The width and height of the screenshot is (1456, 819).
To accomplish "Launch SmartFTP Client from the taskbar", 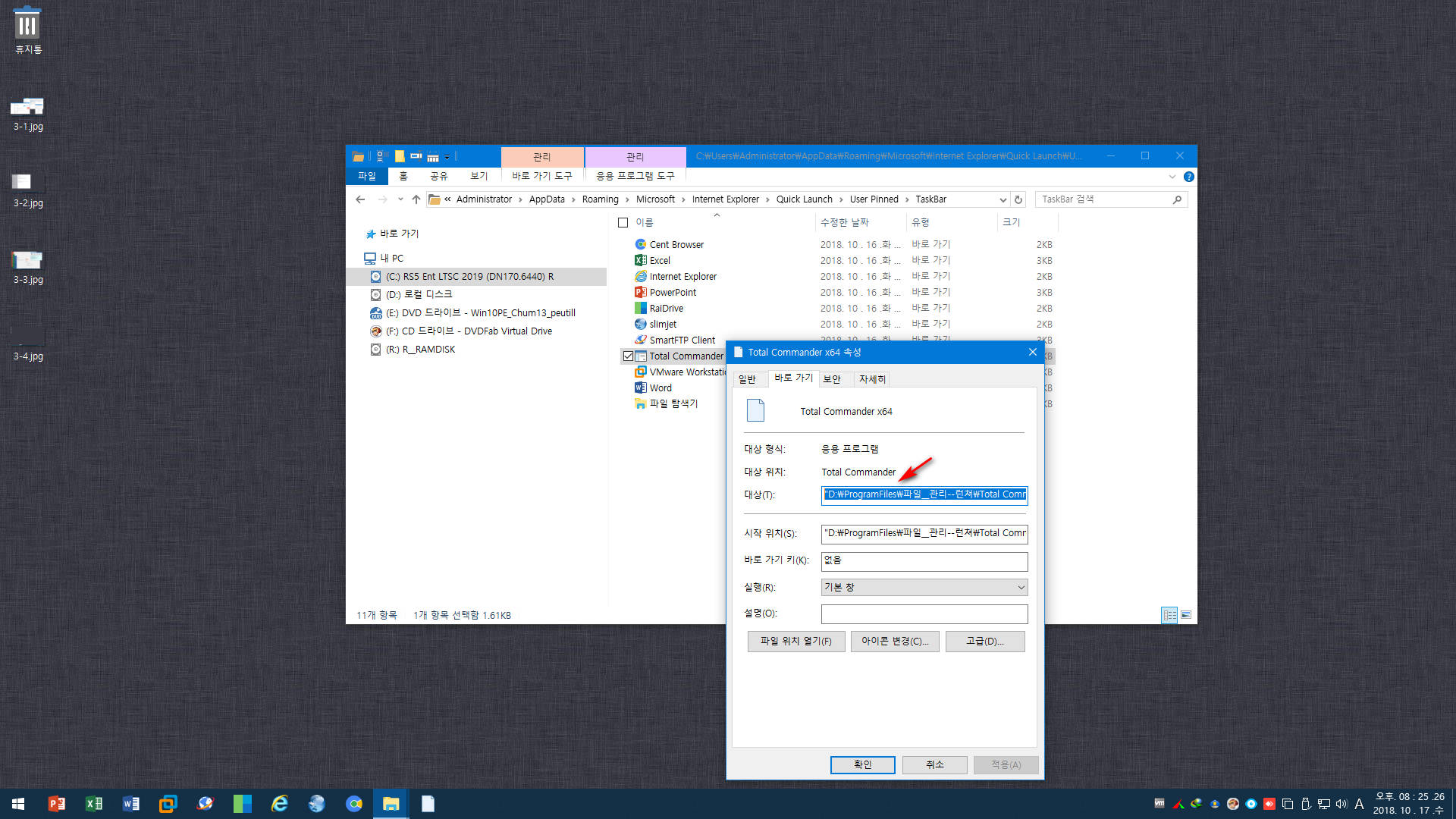I will tap(205, 804).
